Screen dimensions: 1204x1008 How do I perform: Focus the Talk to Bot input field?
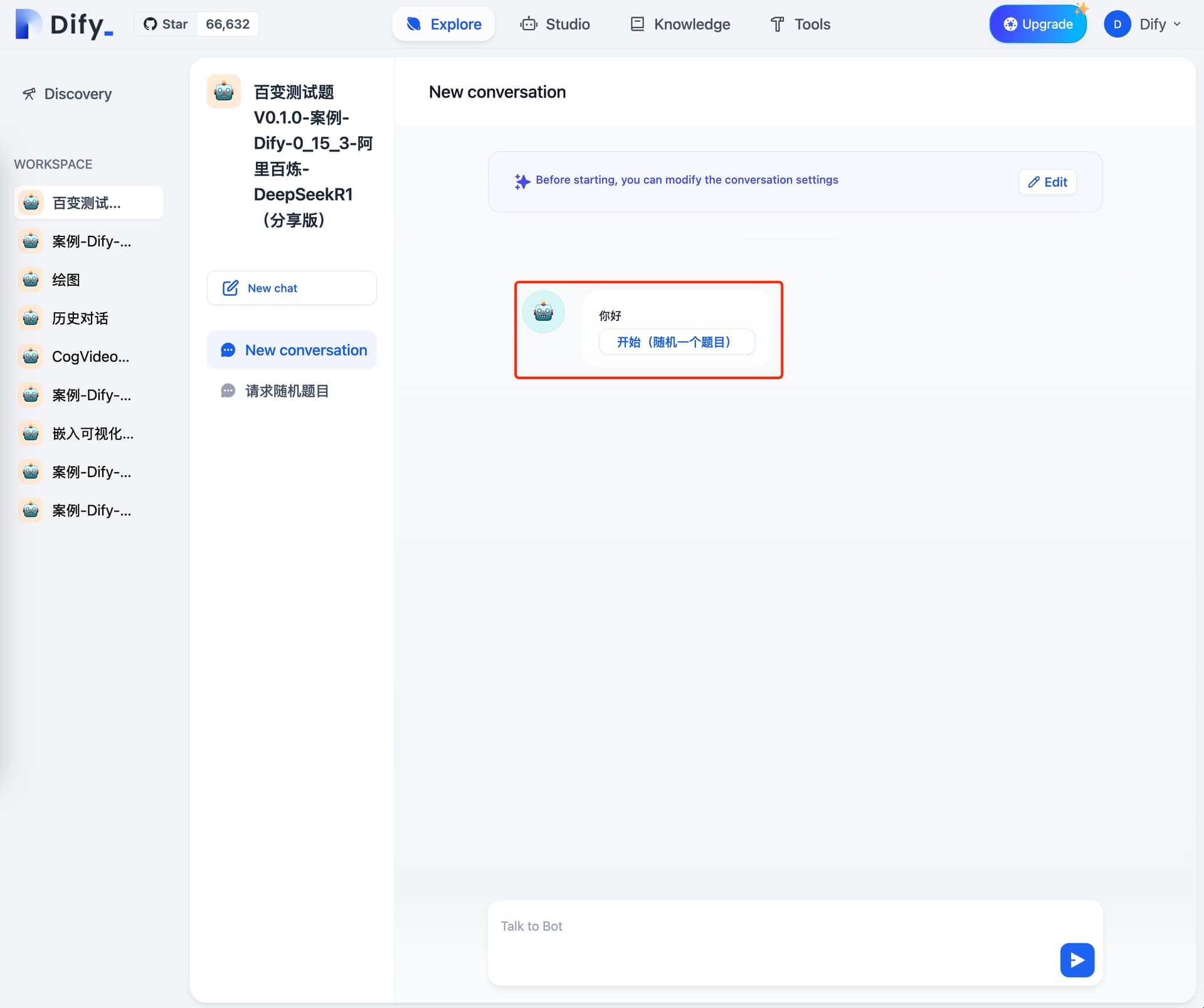pyautogui.click(x=773, y=927)
